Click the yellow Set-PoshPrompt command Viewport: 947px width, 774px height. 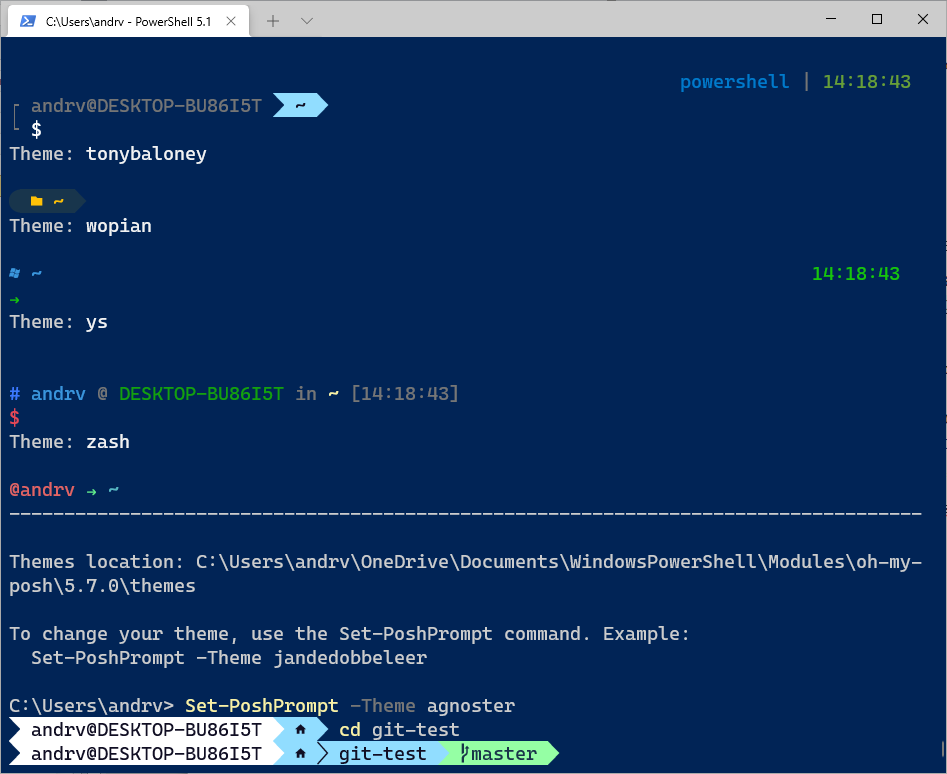pos(262,706)
